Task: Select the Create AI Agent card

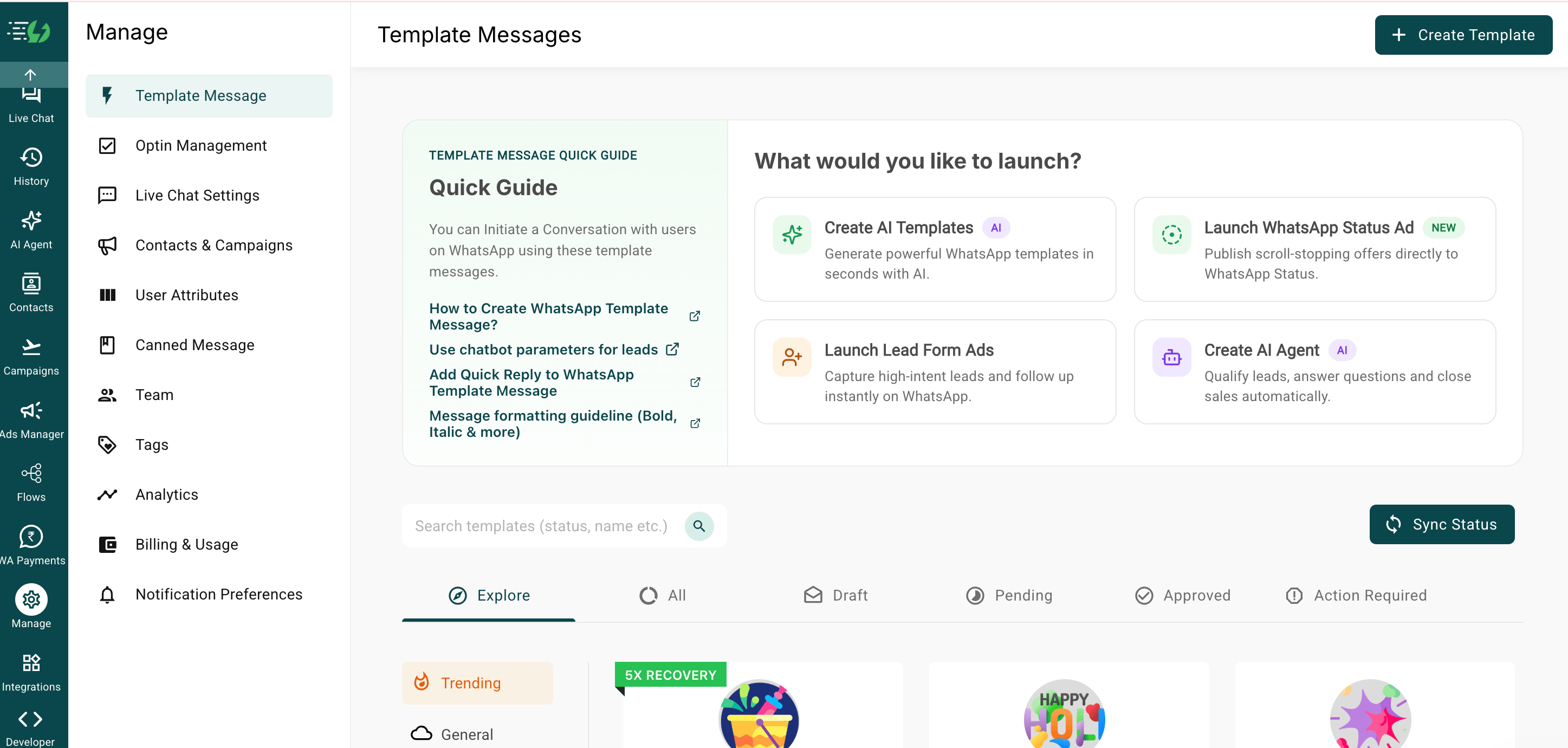Action: 1314,372
